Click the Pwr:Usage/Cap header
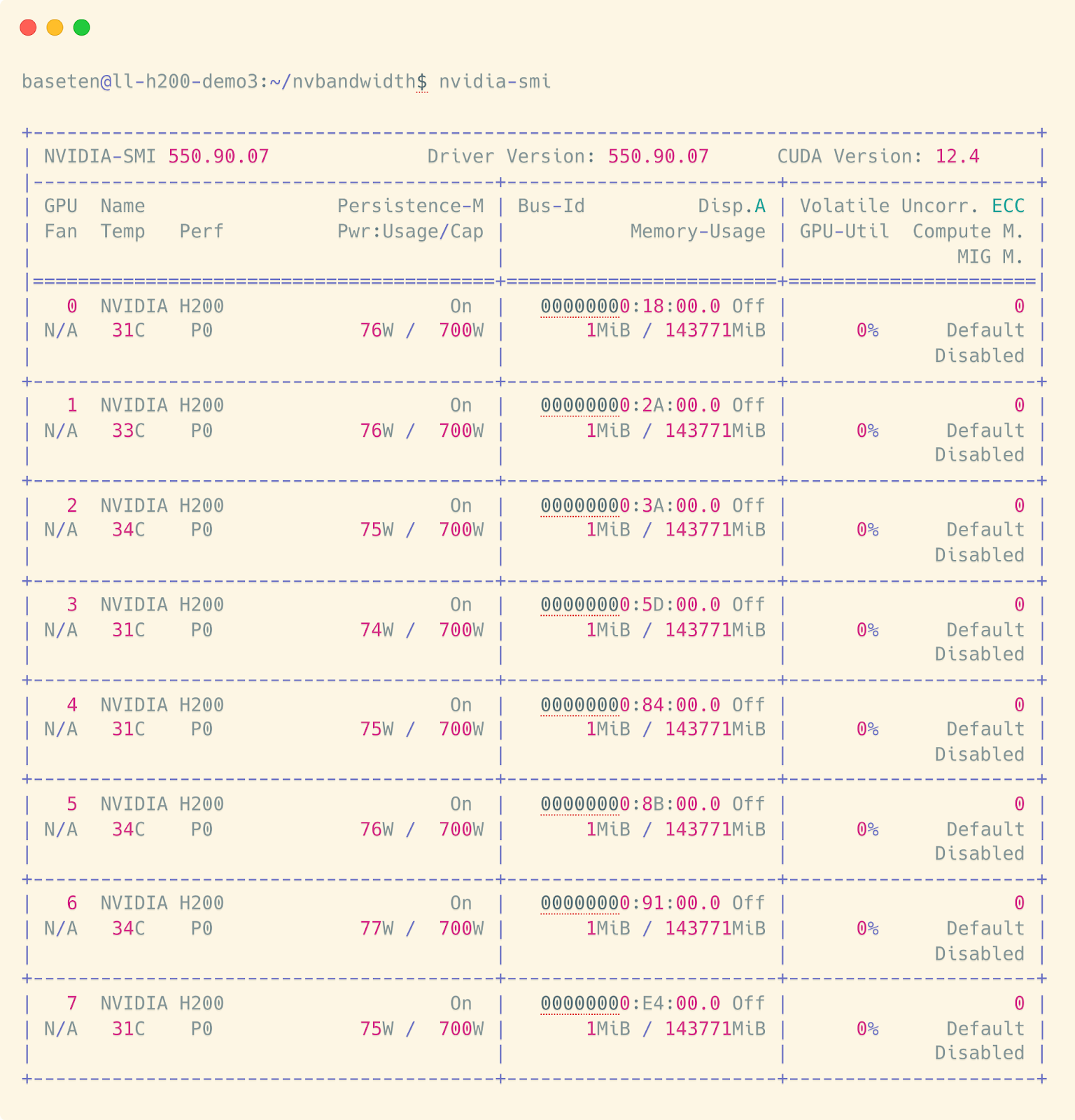Image resolution: width=1075 pixels, height=1120 pixels. tap(411, 232)
